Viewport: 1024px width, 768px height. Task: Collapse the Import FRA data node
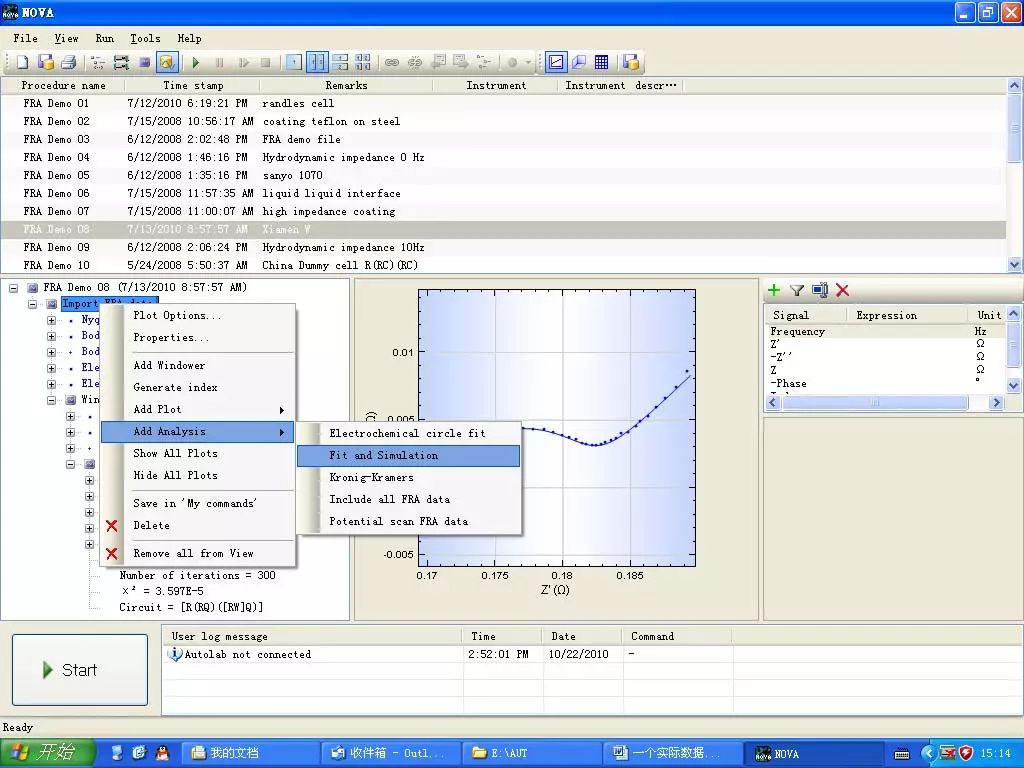32,304
